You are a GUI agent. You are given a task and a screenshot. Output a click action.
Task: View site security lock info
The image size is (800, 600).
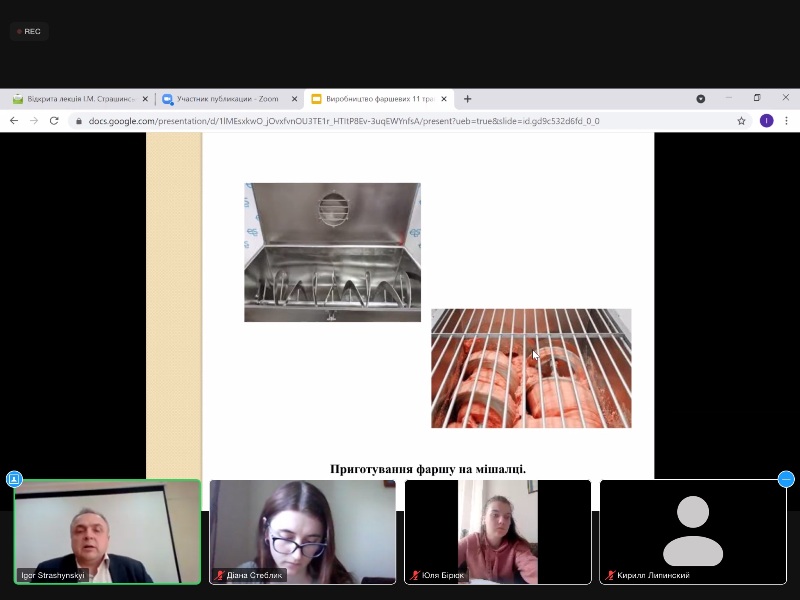[x=79, y=121]
